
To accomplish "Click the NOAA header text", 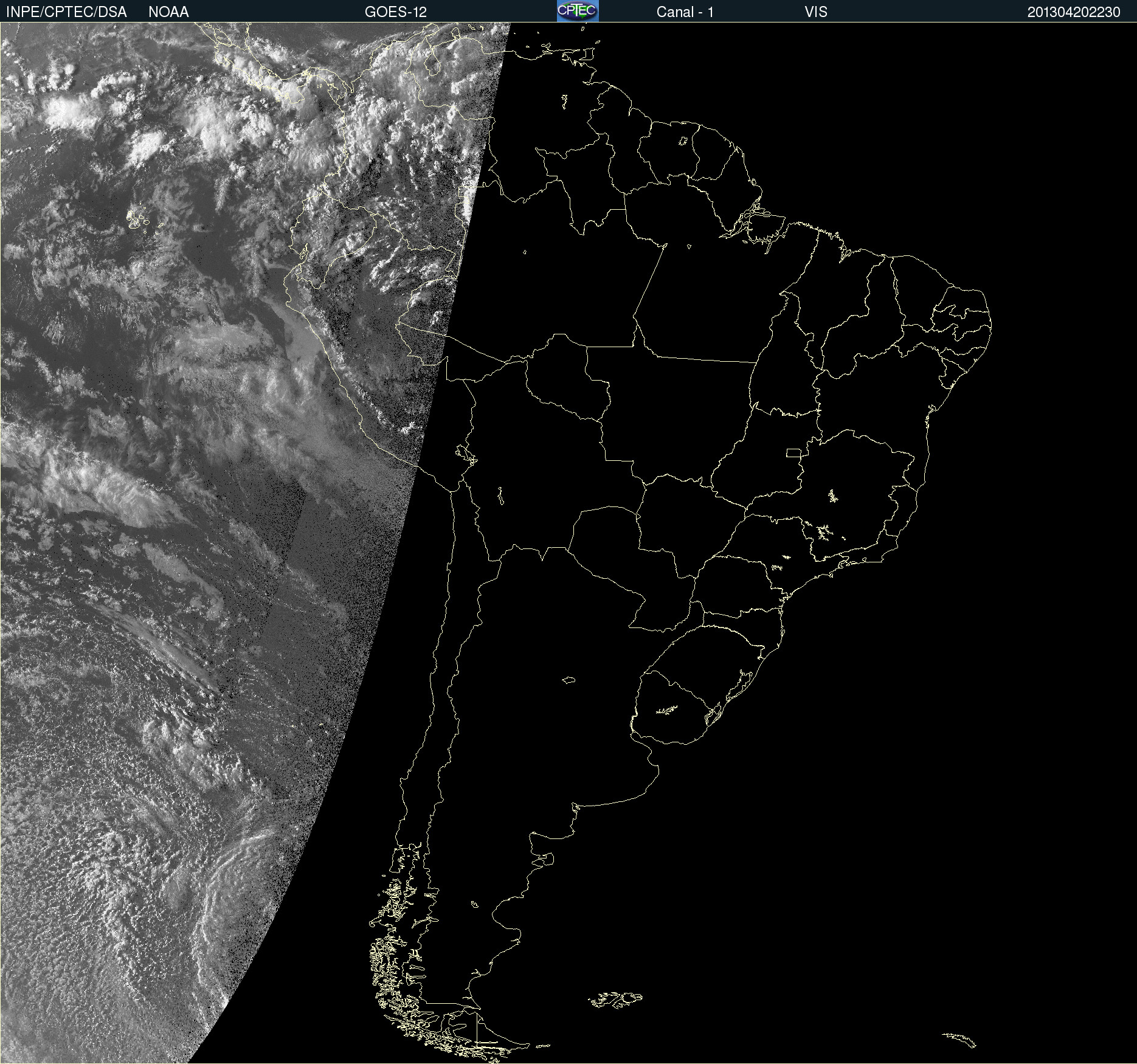I will click(168, 12).
